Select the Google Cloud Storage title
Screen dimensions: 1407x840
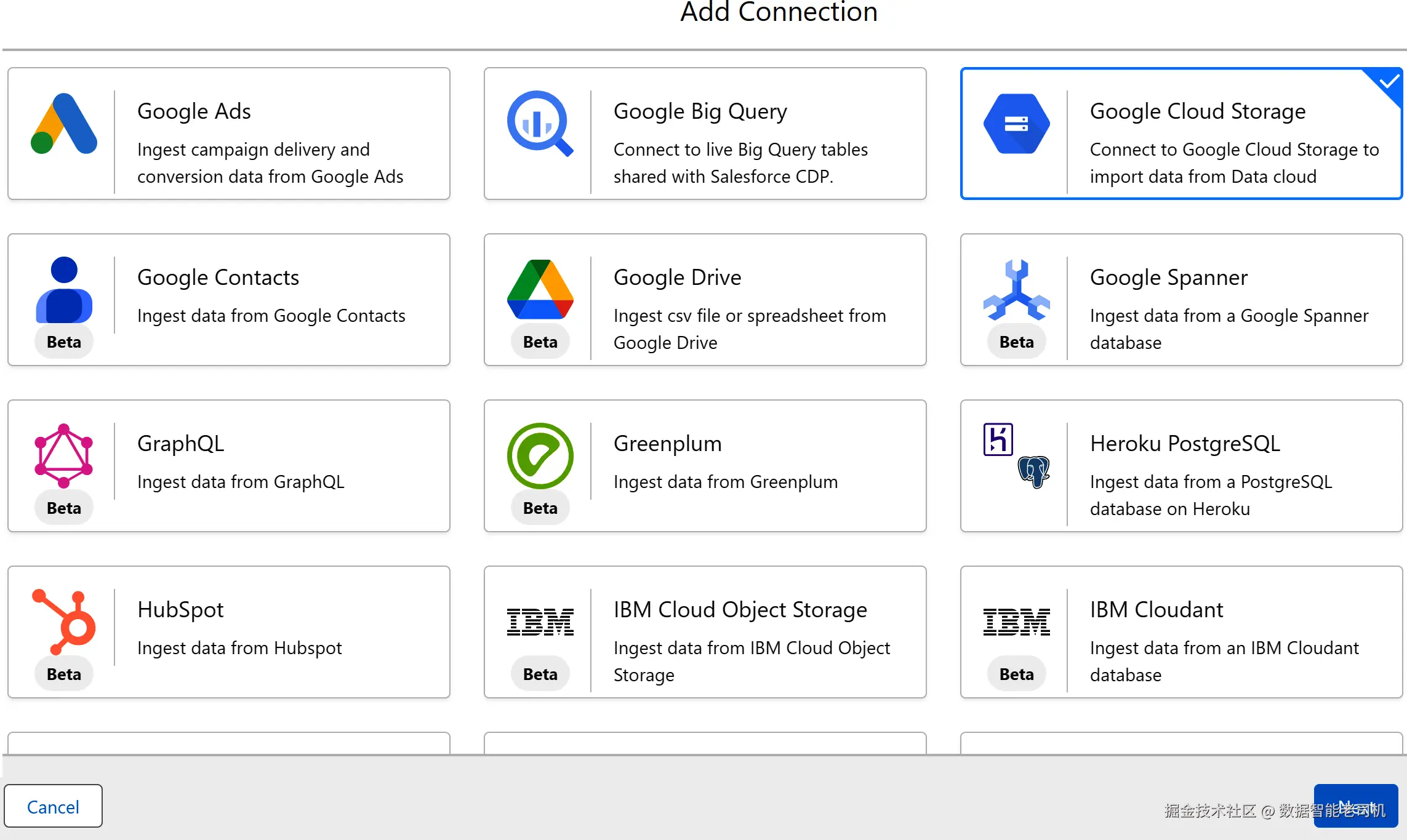click(1198, 111)
